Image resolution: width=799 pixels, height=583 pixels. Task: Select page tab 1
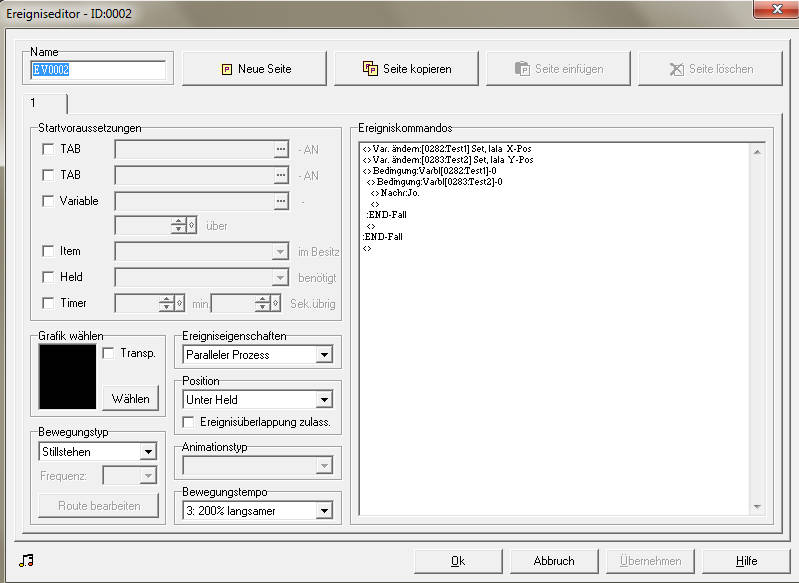point(45,103)
